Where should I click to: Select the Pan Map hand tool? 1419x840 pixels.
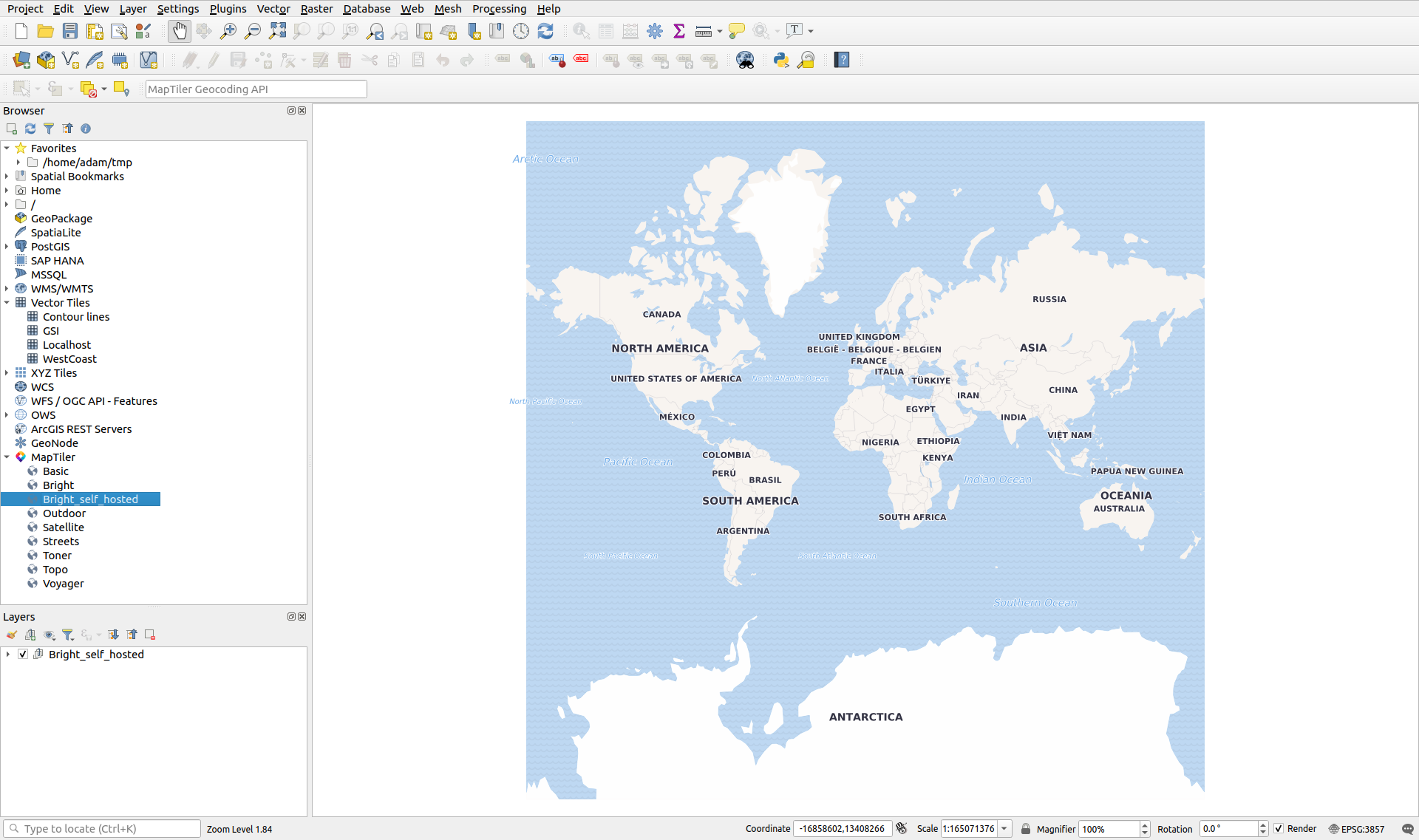point(179,31)
